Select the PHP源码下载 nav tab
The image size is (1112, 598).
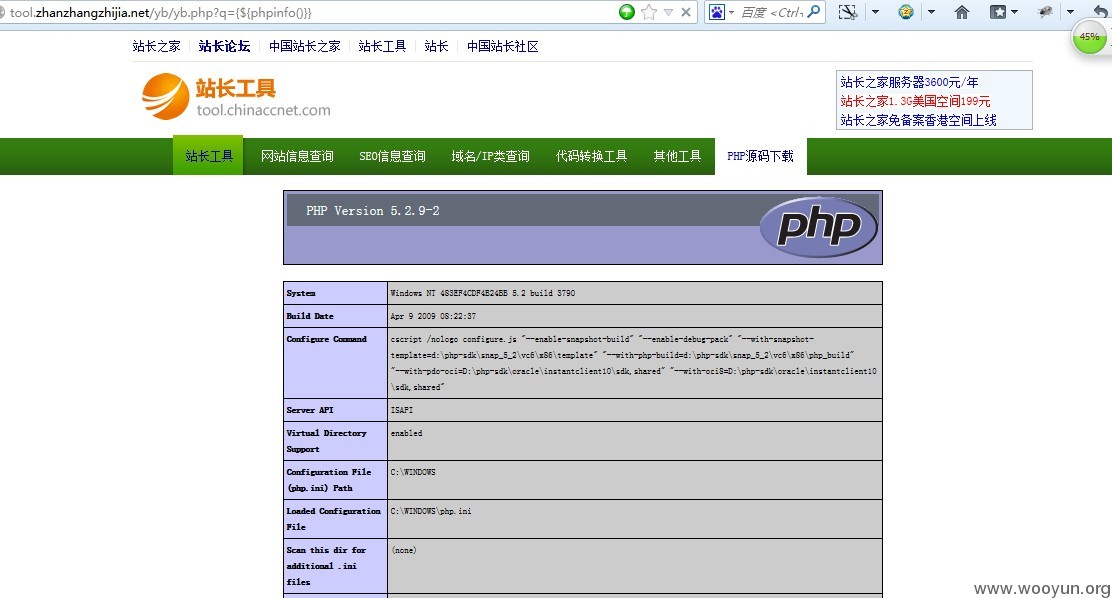click(x=760, y=156)
